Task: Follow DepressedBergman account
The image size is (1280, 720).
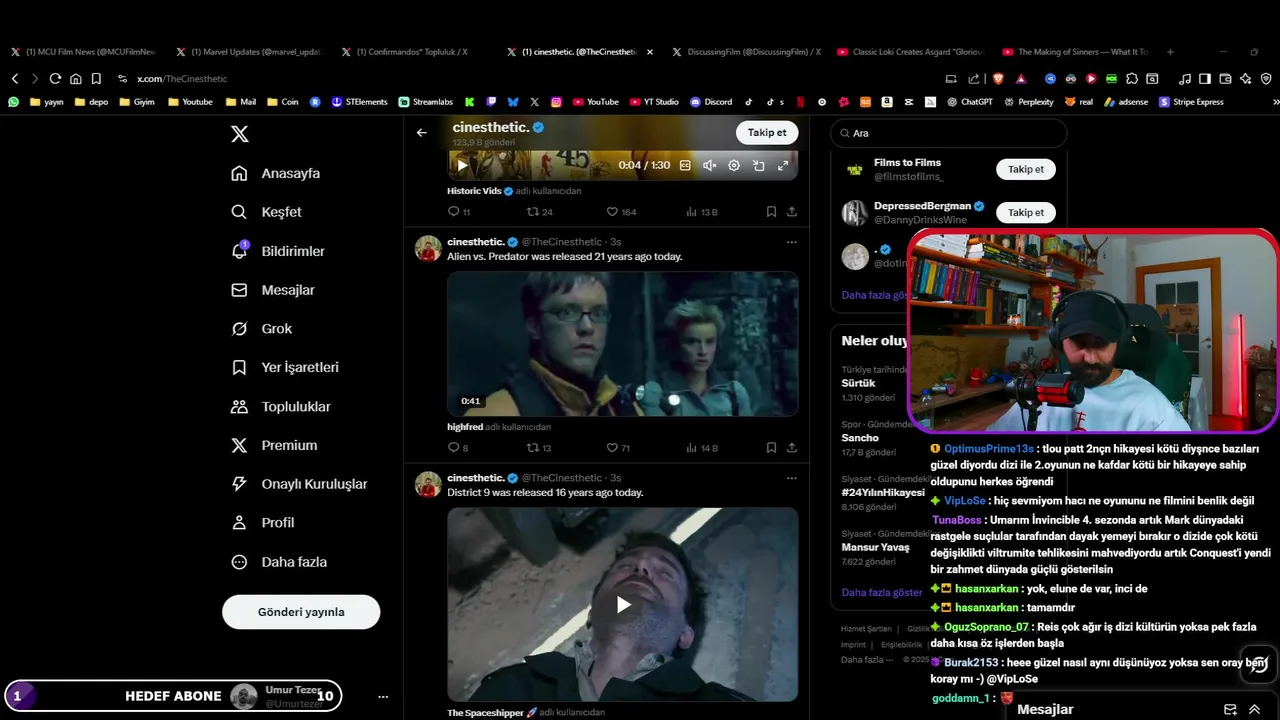Action: pos(1025,212)
